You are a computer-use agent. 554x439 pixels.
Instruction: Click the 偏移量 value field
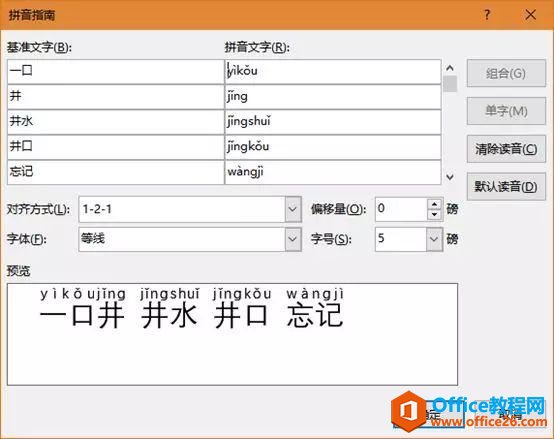(401, 209)
